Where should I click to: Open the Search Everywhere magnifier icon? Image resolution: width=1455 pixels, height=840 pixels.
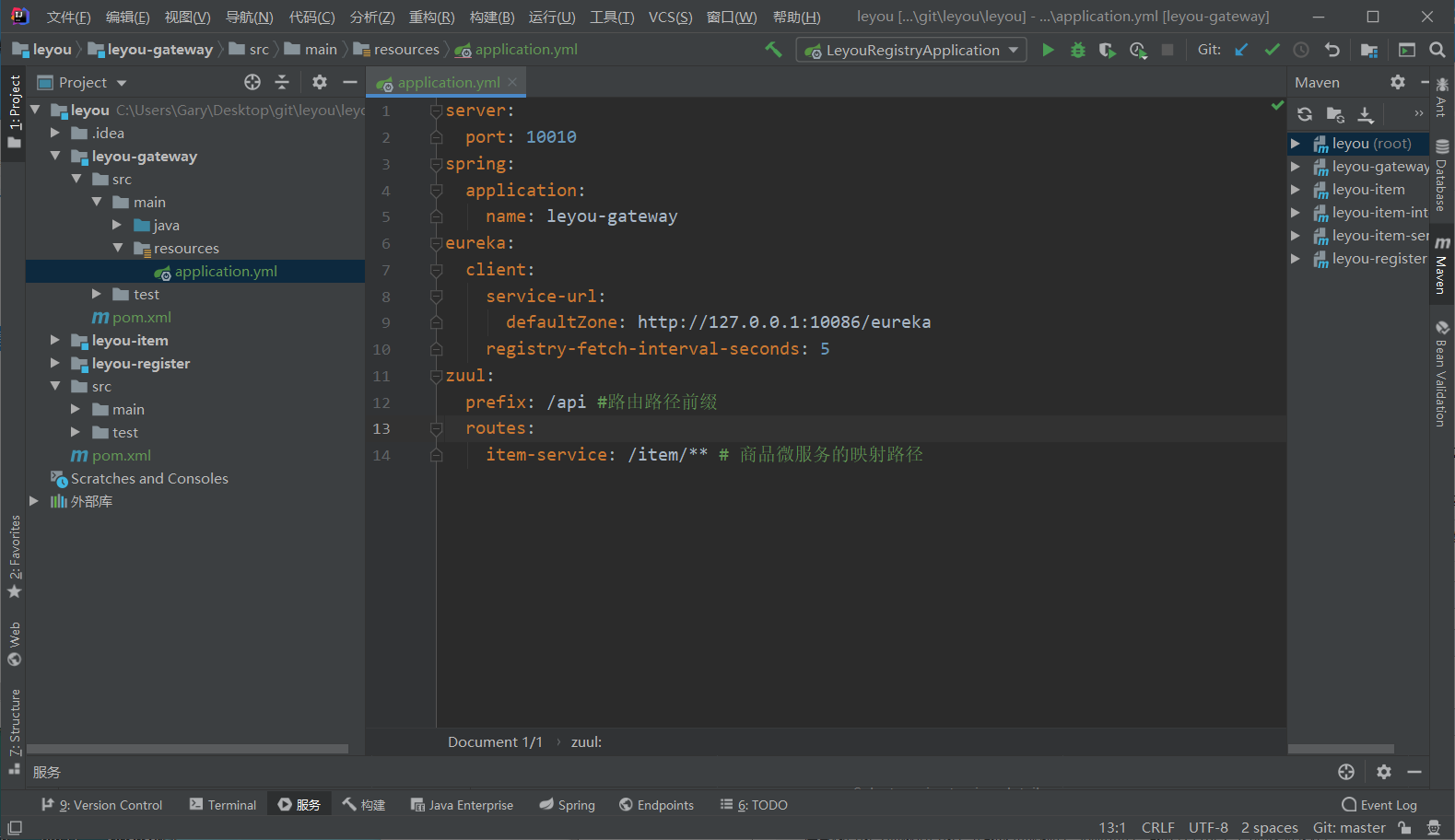(1437, 50)
